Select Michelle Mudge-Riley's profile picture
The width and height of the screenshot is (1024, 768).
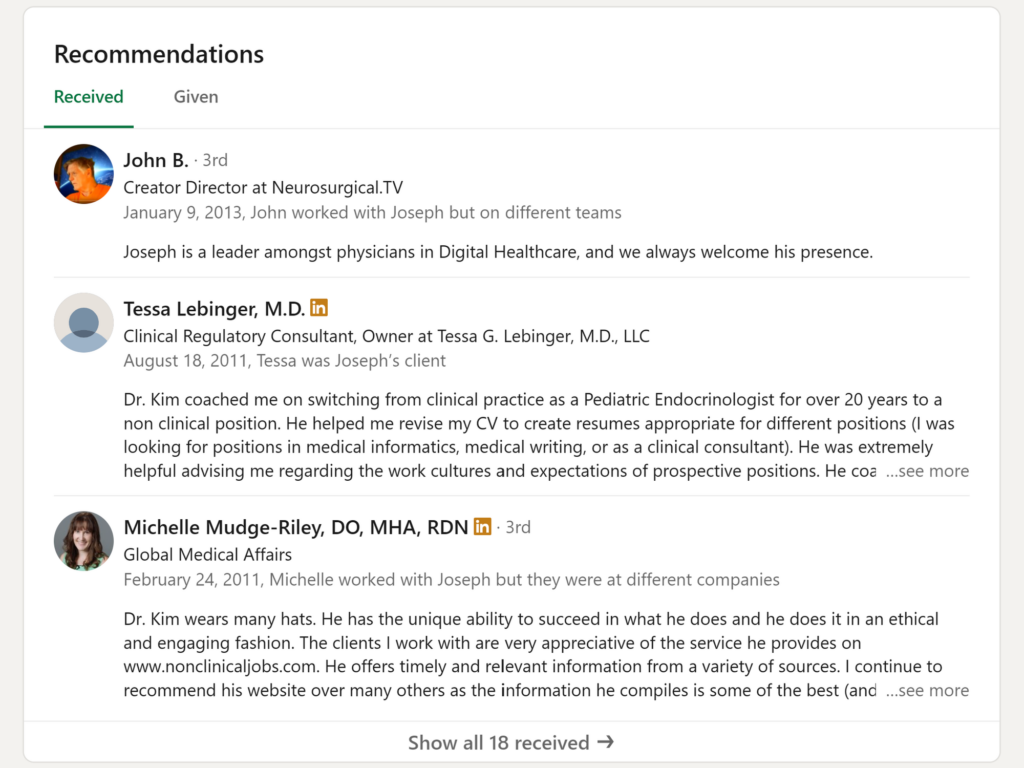click(x=83, y=540)
